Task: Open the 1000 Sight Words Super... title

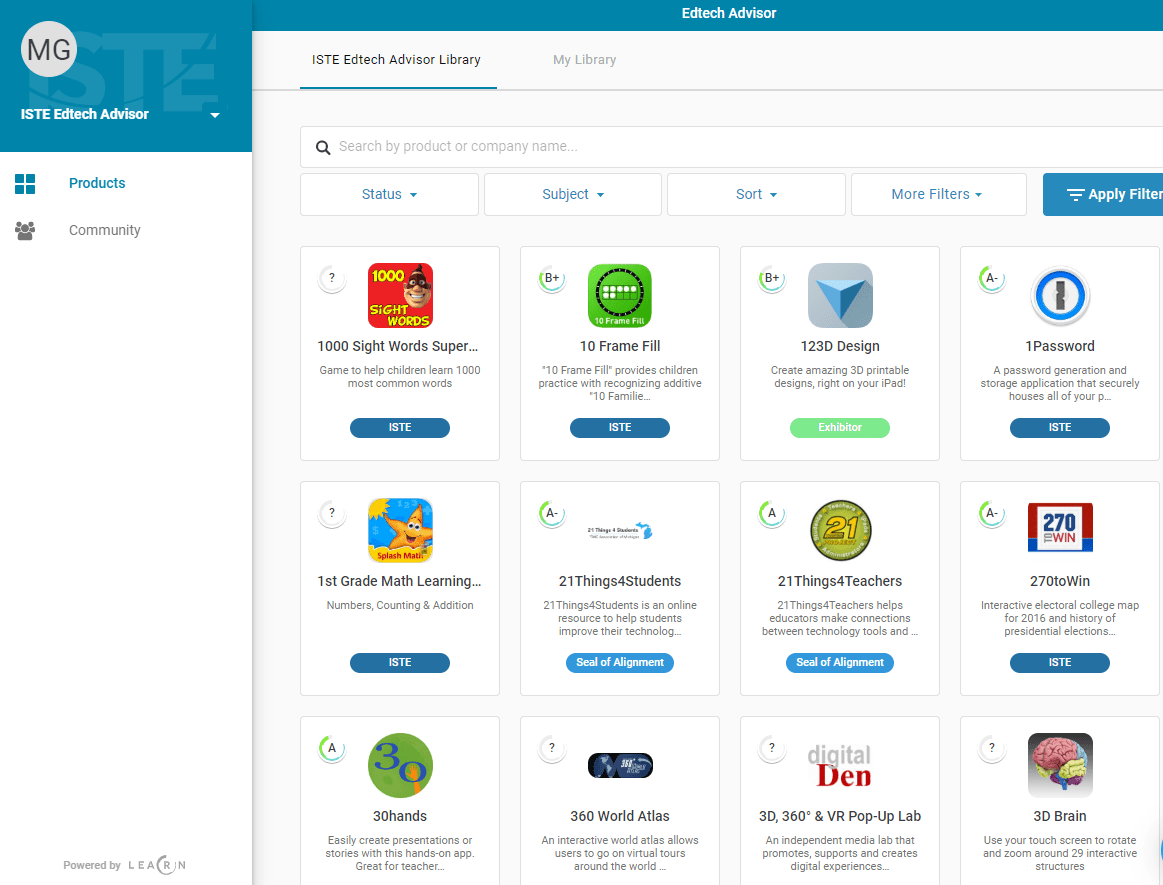Action: (398, 346)
